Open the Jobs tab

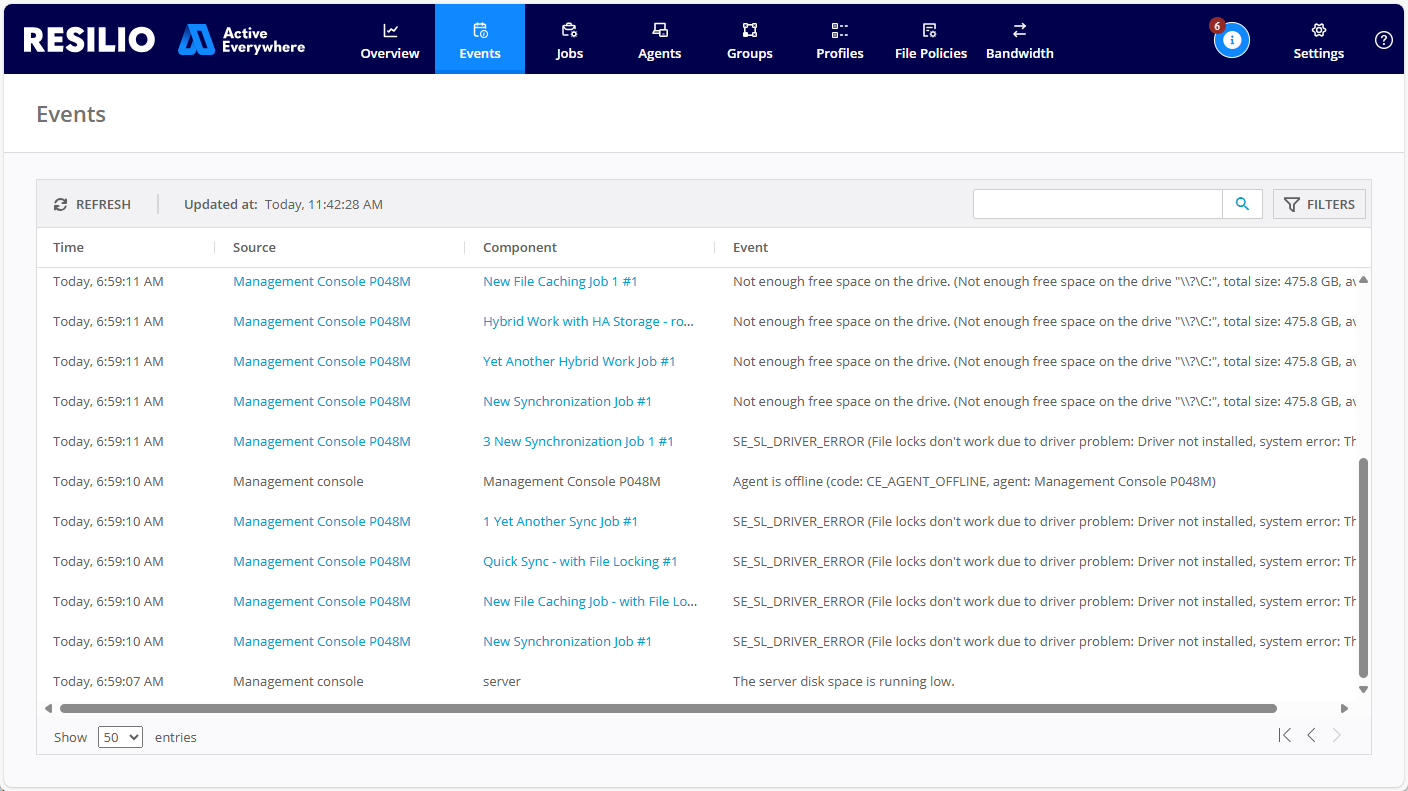(x=569, y=41)
